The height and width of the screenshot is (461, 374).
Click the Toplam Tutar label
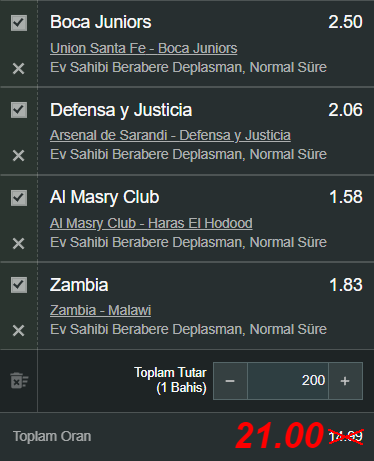[170, 373]
